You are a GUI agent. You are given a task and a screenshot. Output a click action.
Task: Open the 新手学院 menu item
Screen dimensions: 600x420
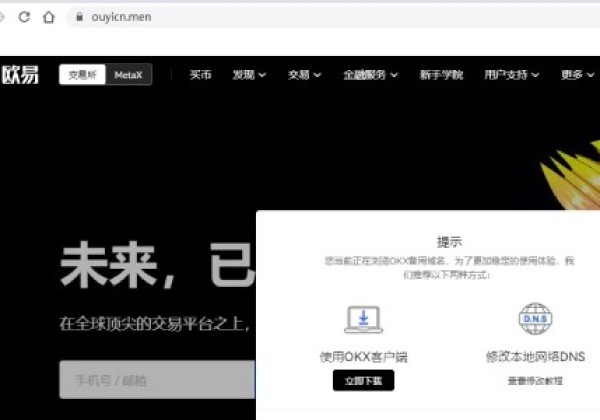(442, 75)
